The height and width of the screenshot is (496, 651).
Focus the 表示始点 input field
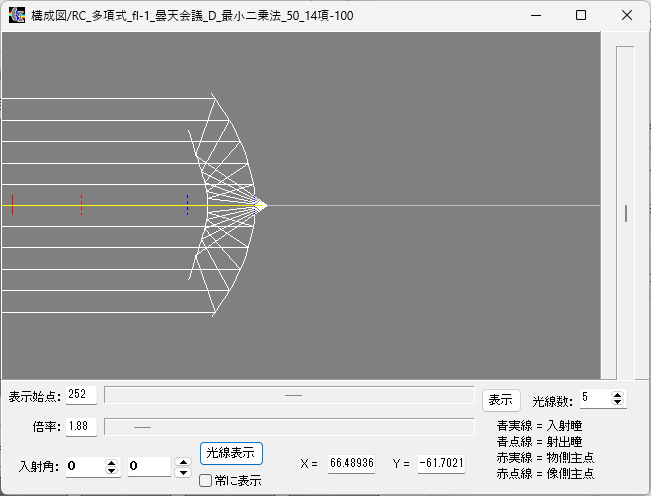[81, 395]
